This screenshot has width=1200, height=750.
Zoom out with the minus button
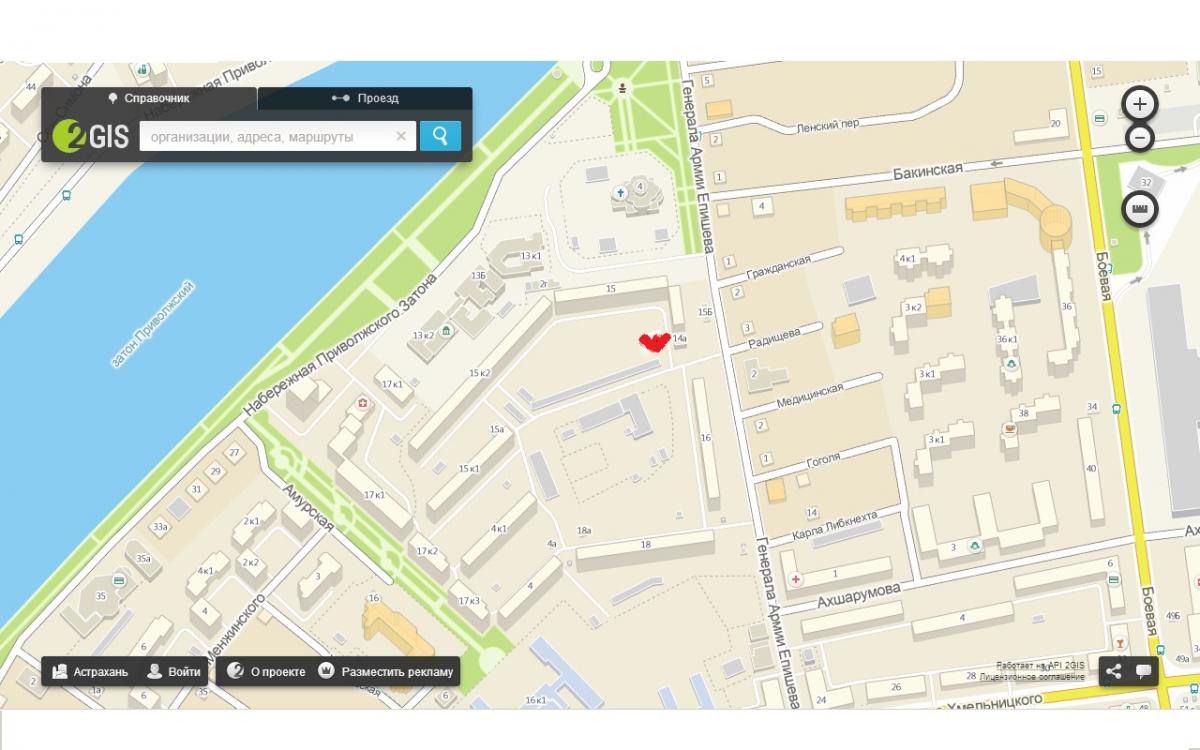(x=1140, y=138)
